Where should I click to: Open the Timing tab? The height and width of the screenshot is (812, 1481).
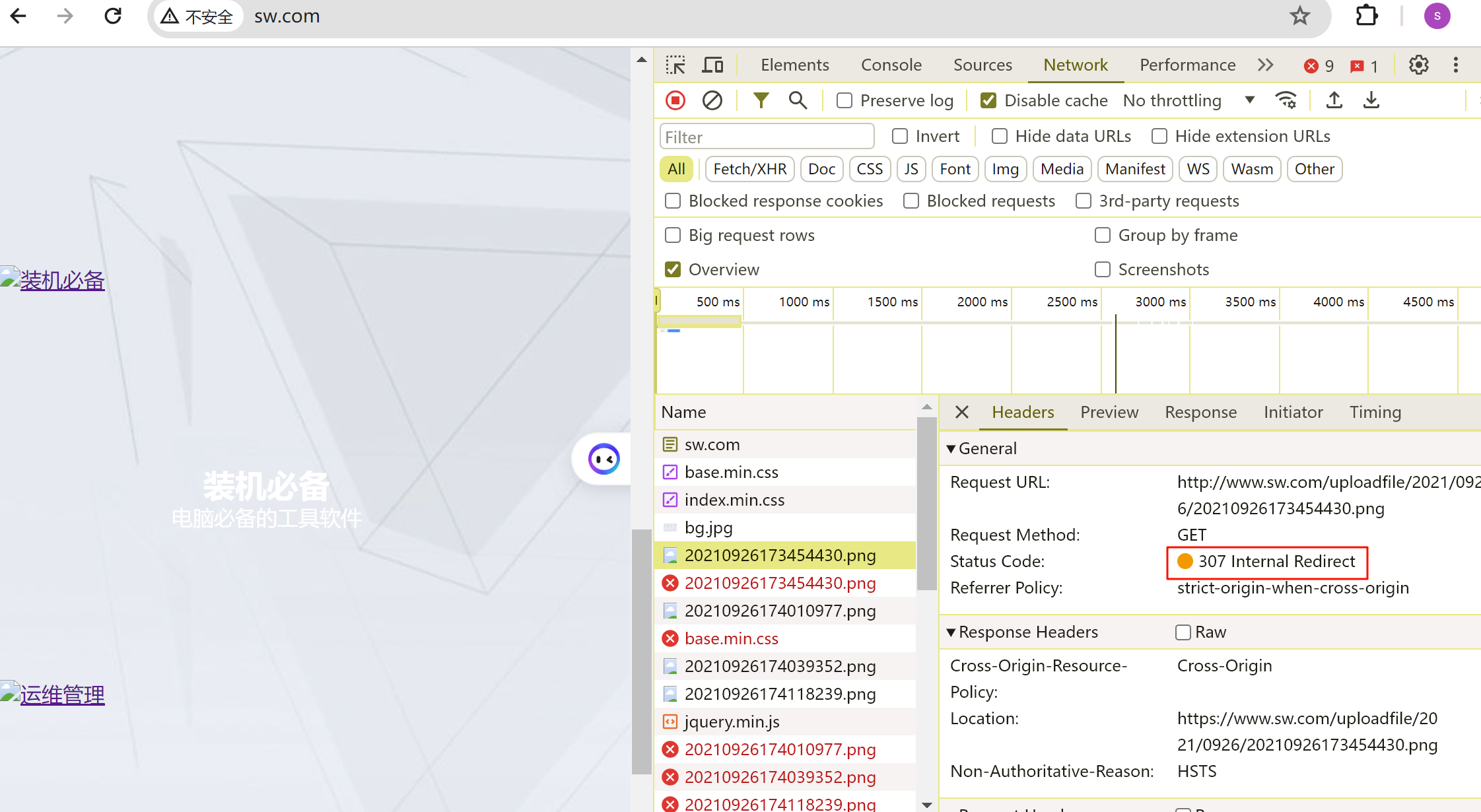click(1375, 412)
